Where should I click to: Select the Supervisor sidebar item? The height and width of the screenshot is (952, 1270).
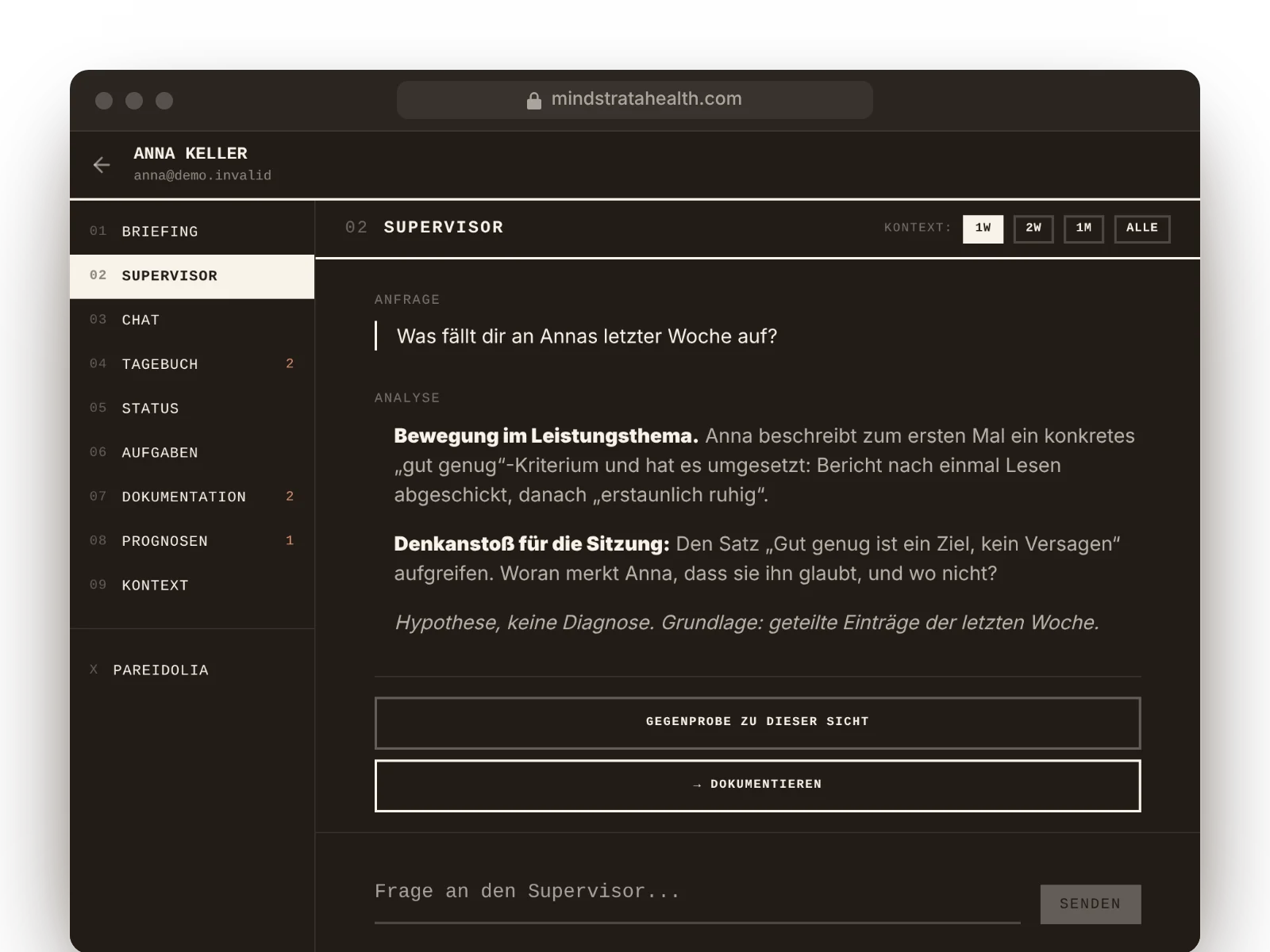(192, 276)
